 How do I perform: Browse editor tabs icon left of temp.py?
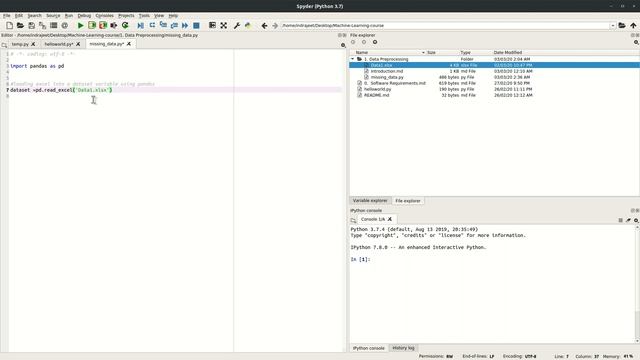tap(4, 45)
